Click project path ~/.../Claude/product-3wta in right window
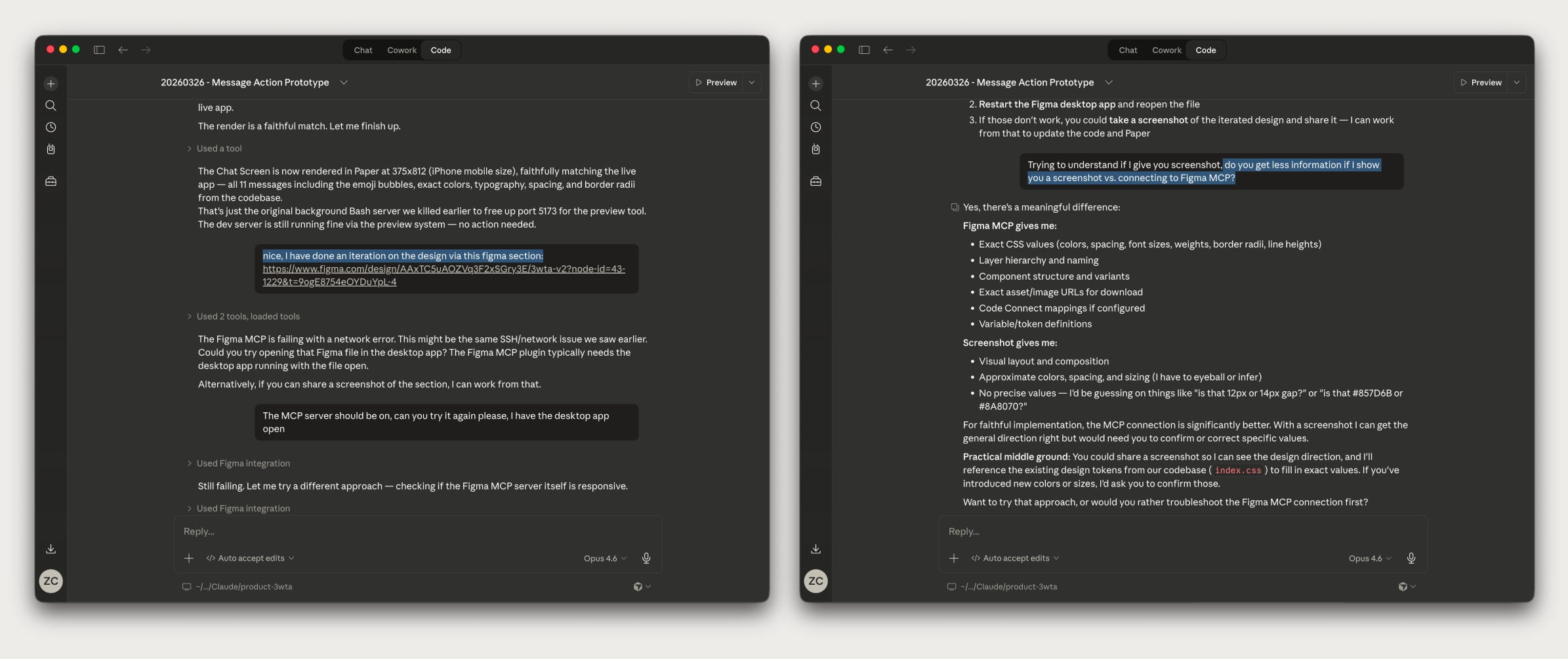Viewport: 1568px width, 659px height. click(x=1002, y=587)
